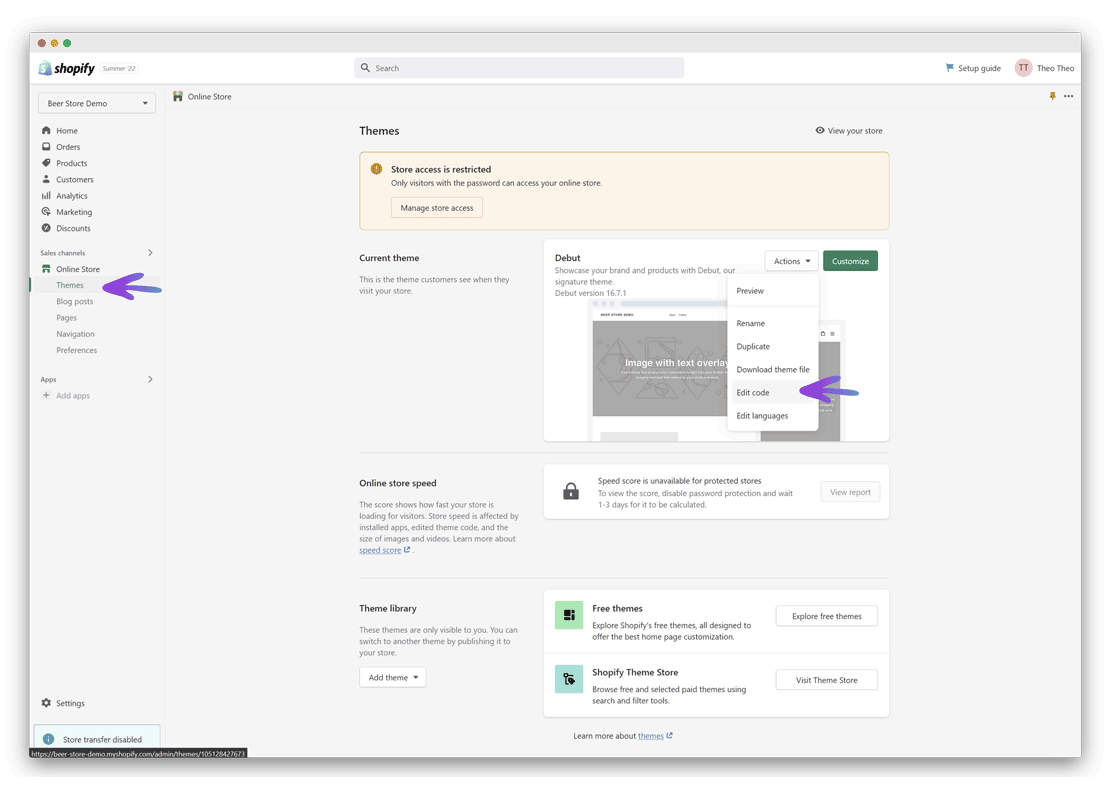The width and height of the screenshot is (1110, 789).
Task: Click the Analytics bar-chart icon
Action: 46,195
